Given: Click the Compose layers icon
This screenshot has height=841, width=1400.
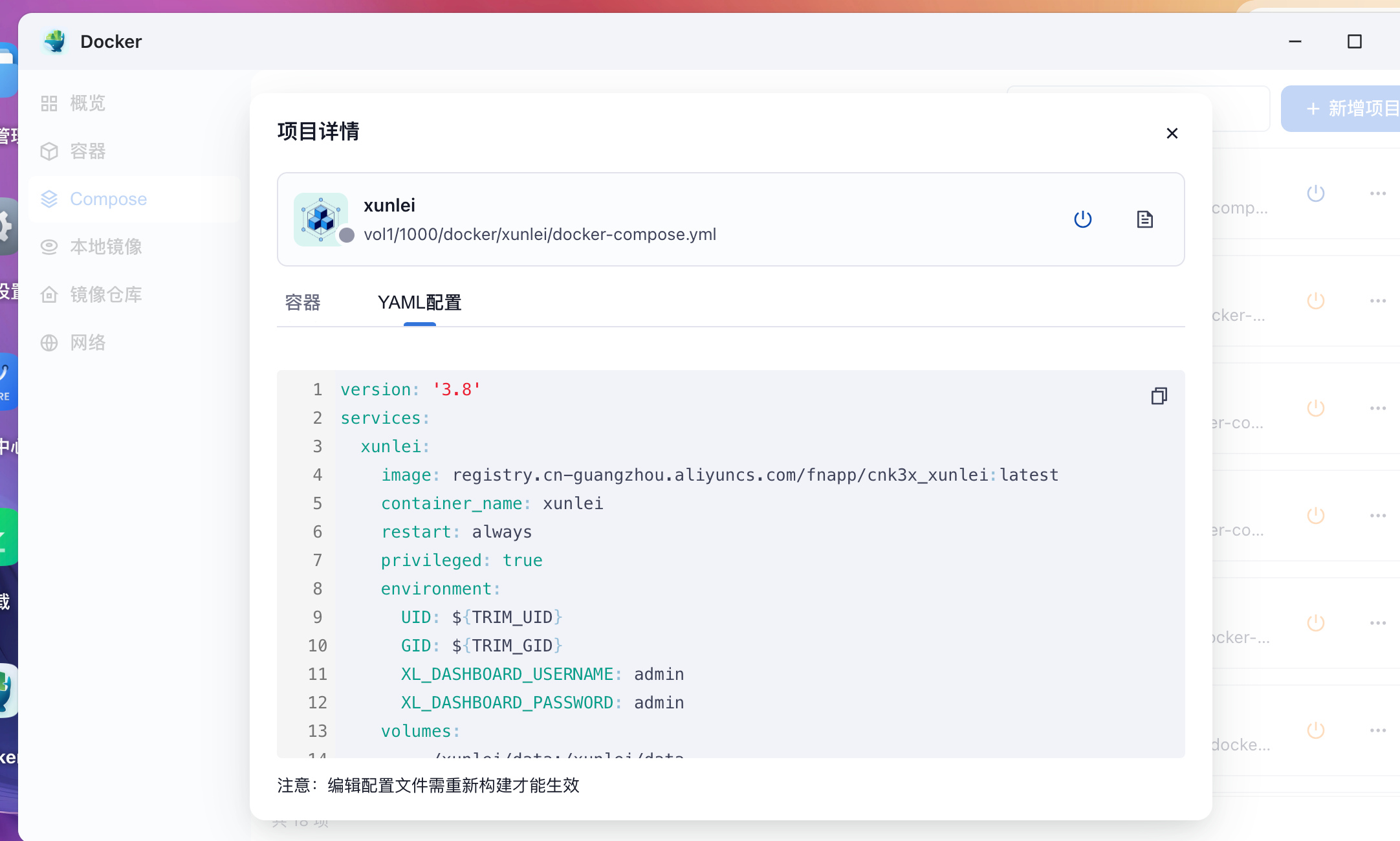Looking at the screenshot, I should [49, 199].
